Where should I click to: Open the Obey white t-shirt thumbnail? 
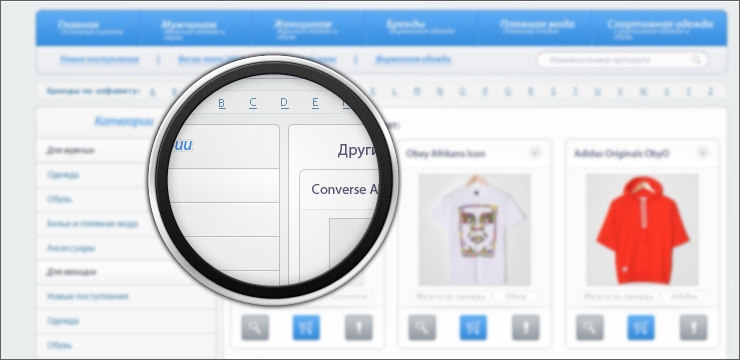tap(474, 229)
